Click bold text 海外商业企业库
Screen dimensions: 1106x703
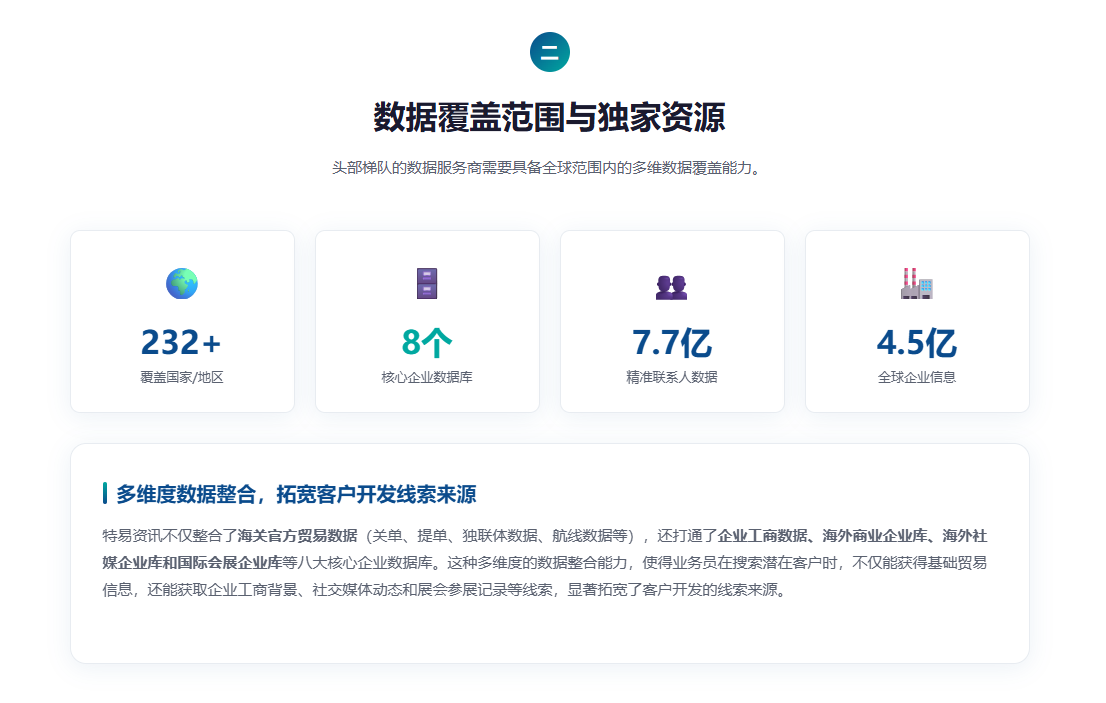click(x=875, y=536)
